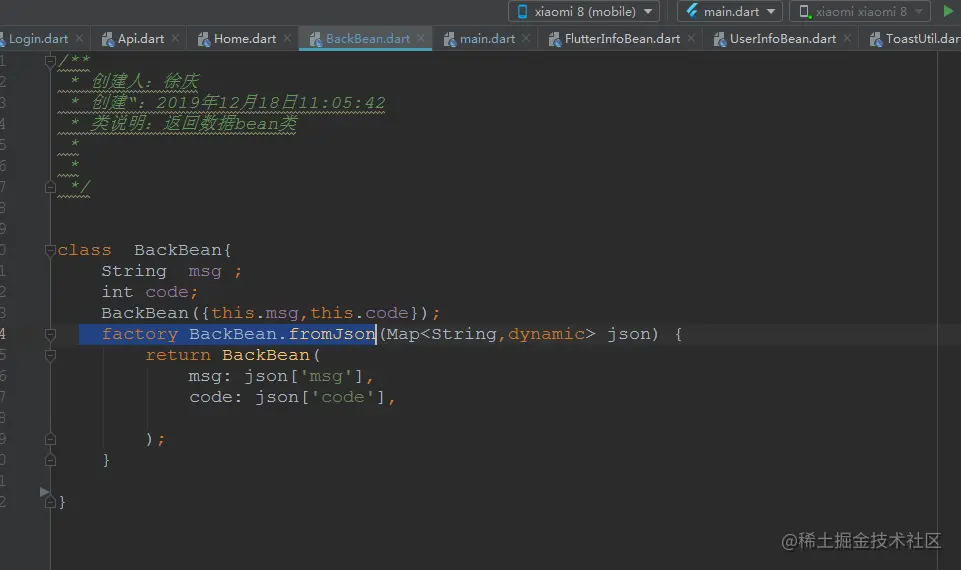This screenshot has width=961, height=570.
Task: Click the 'msg' string literal in json['msg']
Action: click(x=325, y=376)
